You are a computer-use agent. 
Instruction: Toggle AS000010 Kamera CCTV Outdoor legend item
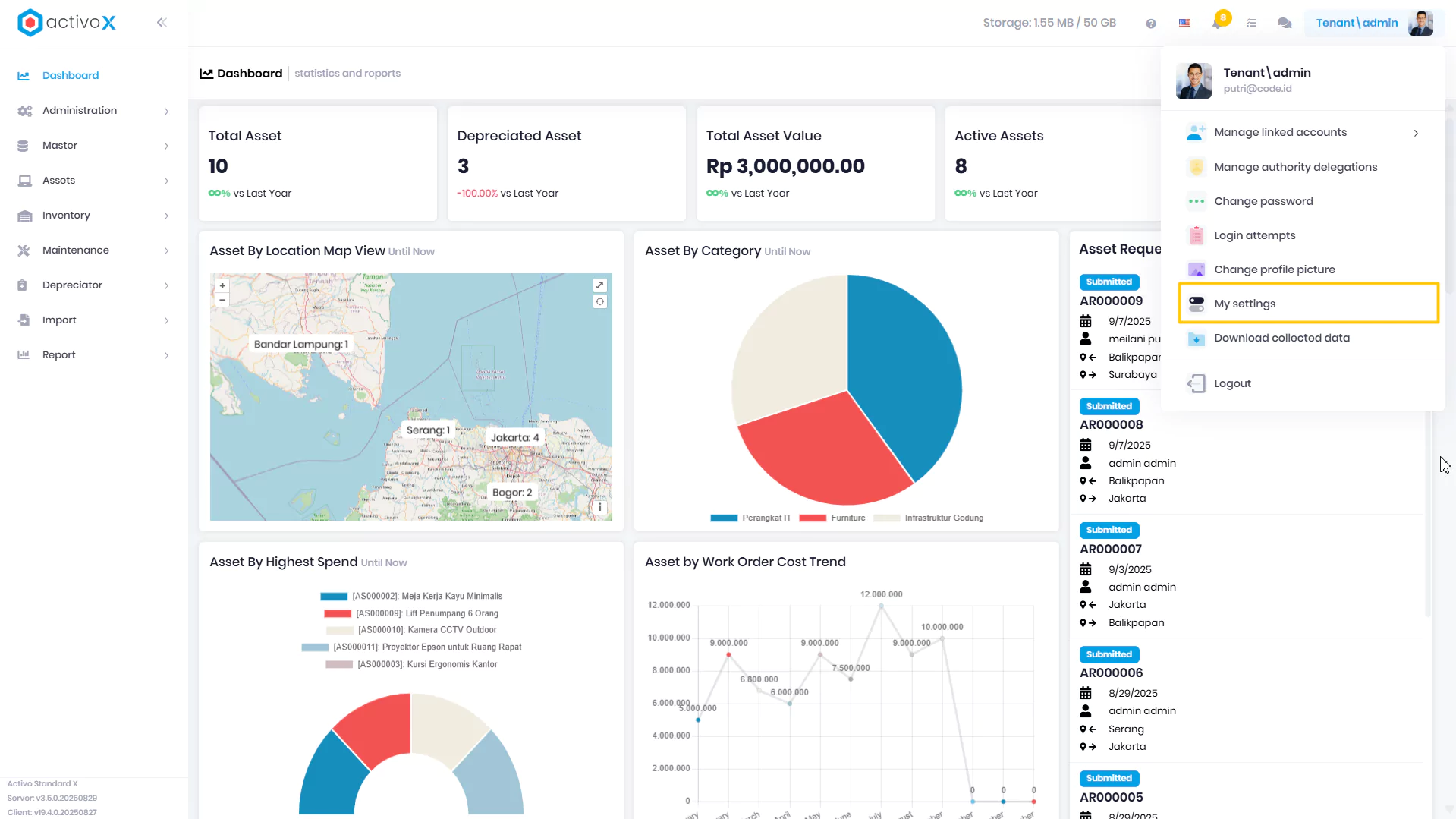coord(411,630)
